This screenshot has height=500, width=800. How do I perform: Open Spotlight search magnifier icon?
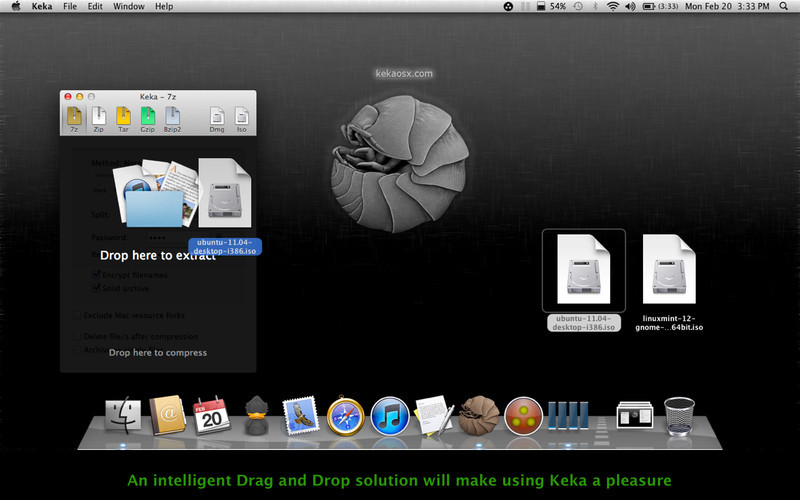783,6
